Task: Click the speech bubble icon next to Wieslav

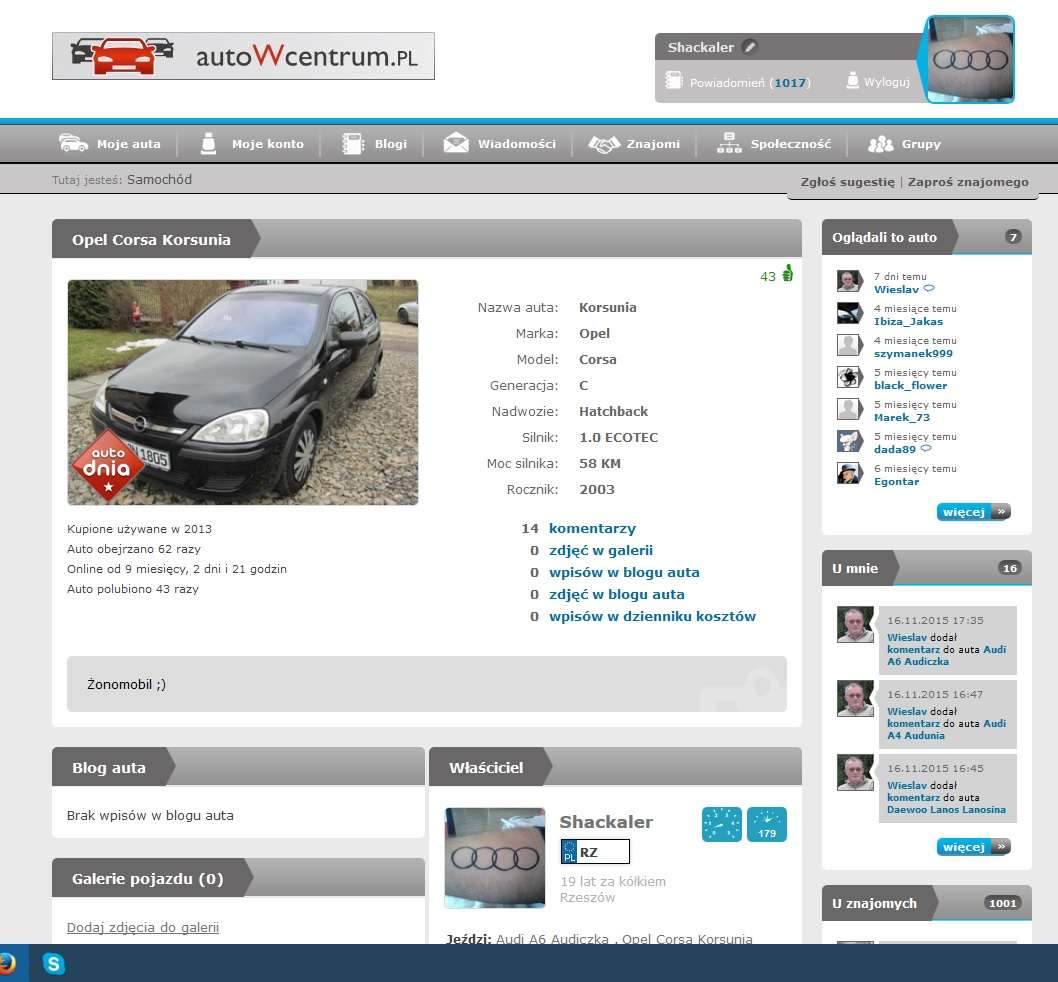Action: pyautogui.click(x=928, y=289)
